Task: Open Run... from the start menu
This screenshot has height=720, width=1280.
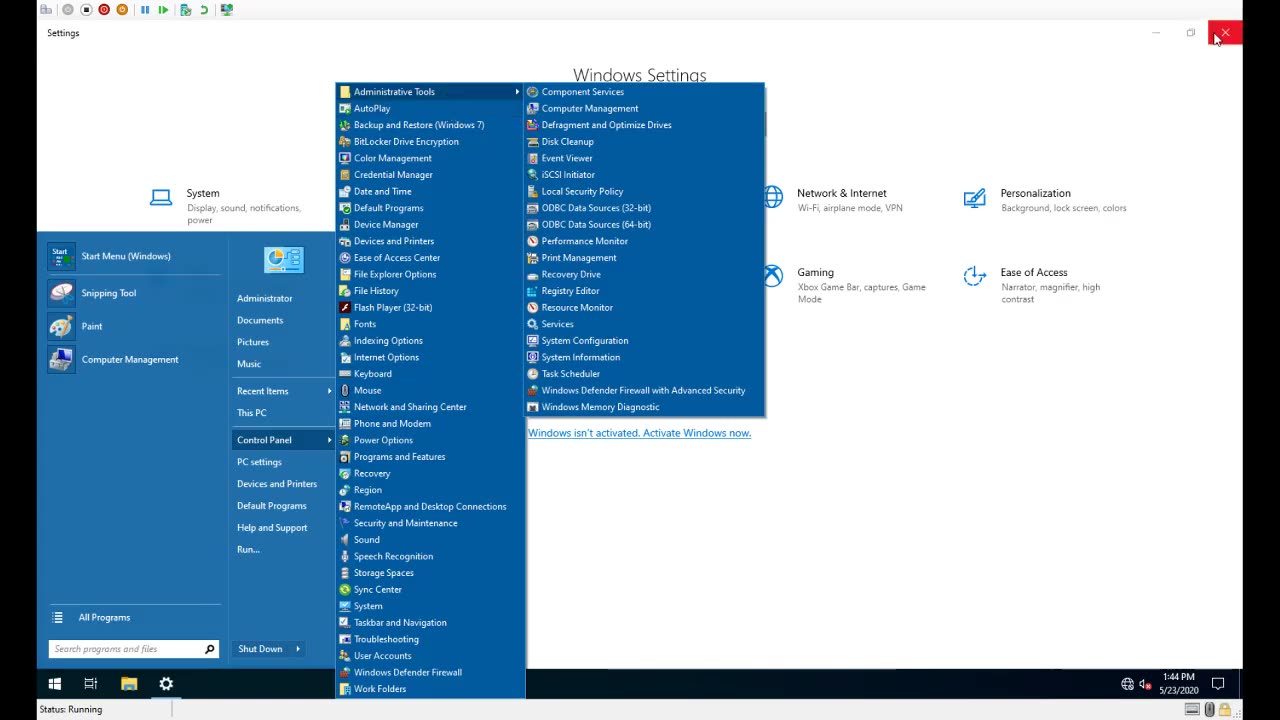Action: pos(248,549)
